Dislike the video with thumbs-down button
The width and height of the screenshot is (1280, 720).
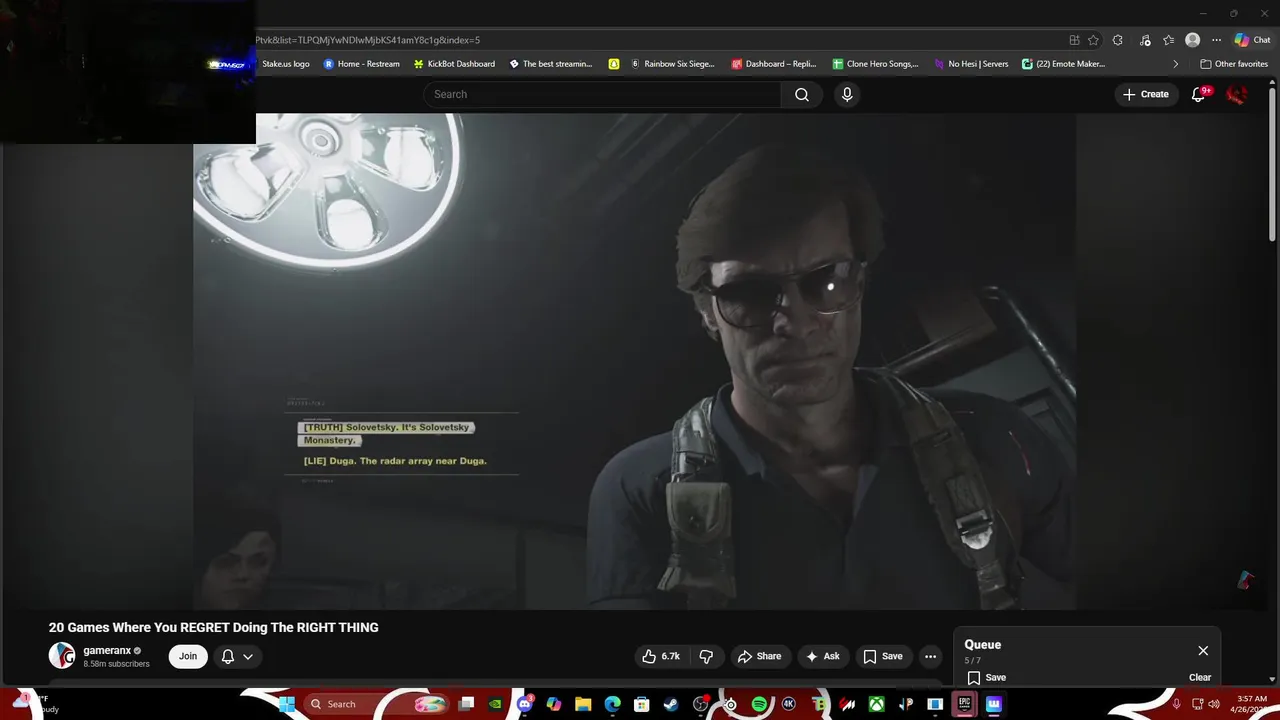706,656
